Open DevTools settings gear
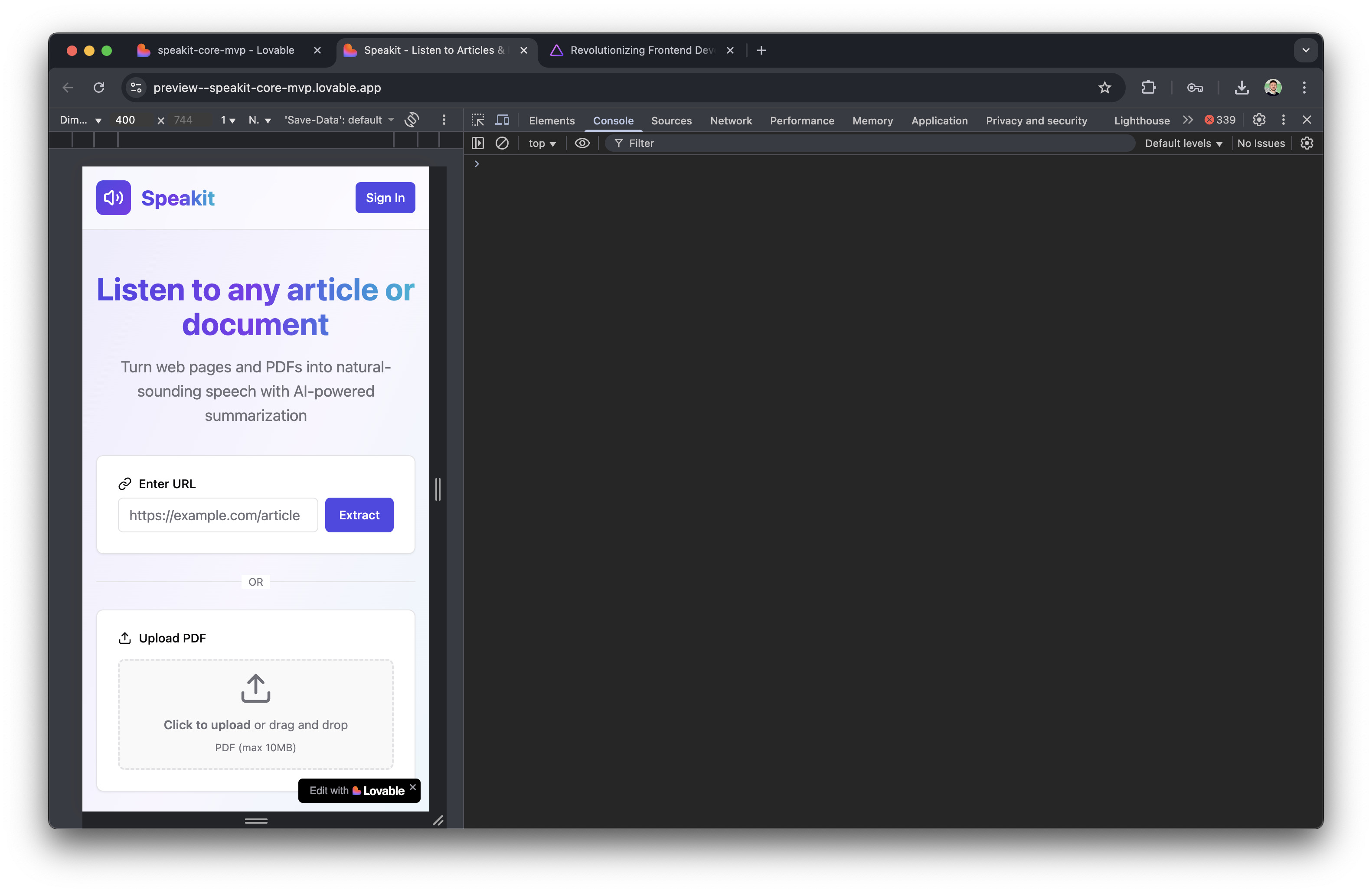Viewport: 1372px width, 893px height. click(x=1259, y=120)
